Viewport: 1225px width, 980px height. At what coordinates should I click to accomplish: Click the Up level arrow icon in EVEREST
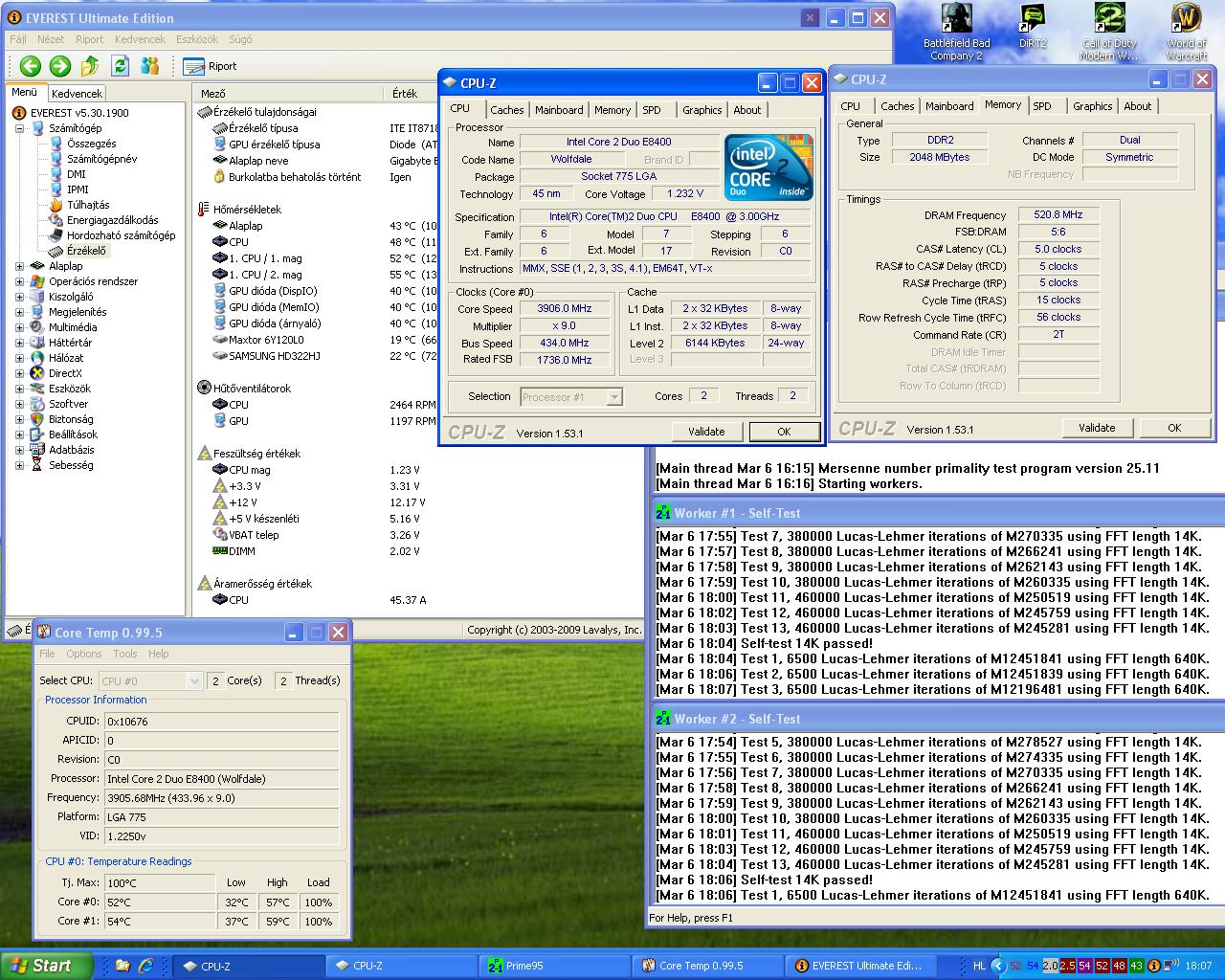point(90,66)
